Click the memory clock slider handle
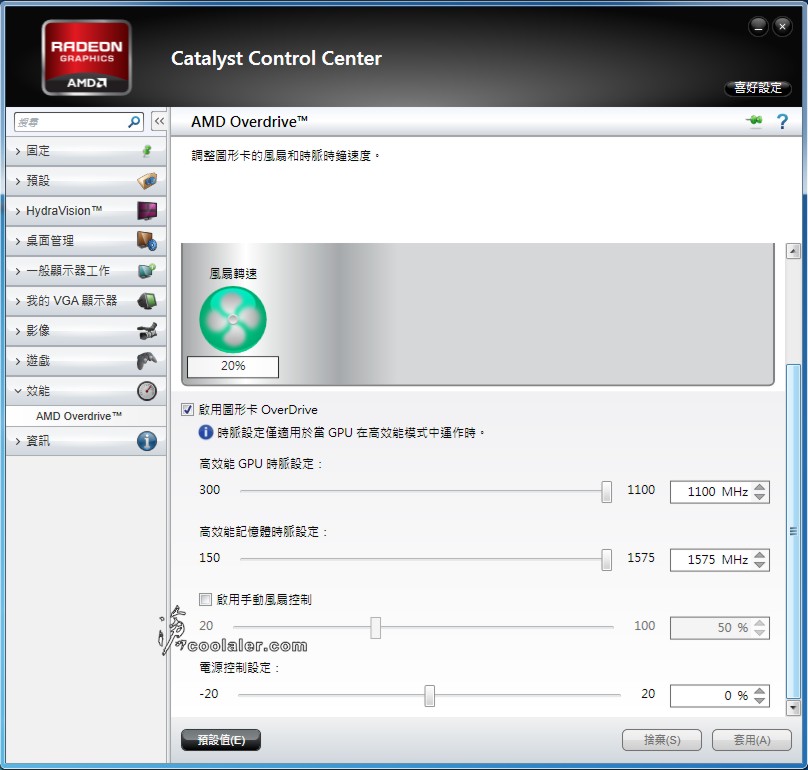The width and height of the screenshot is (808, 770). pyautogui.click(x=607, y=560)
